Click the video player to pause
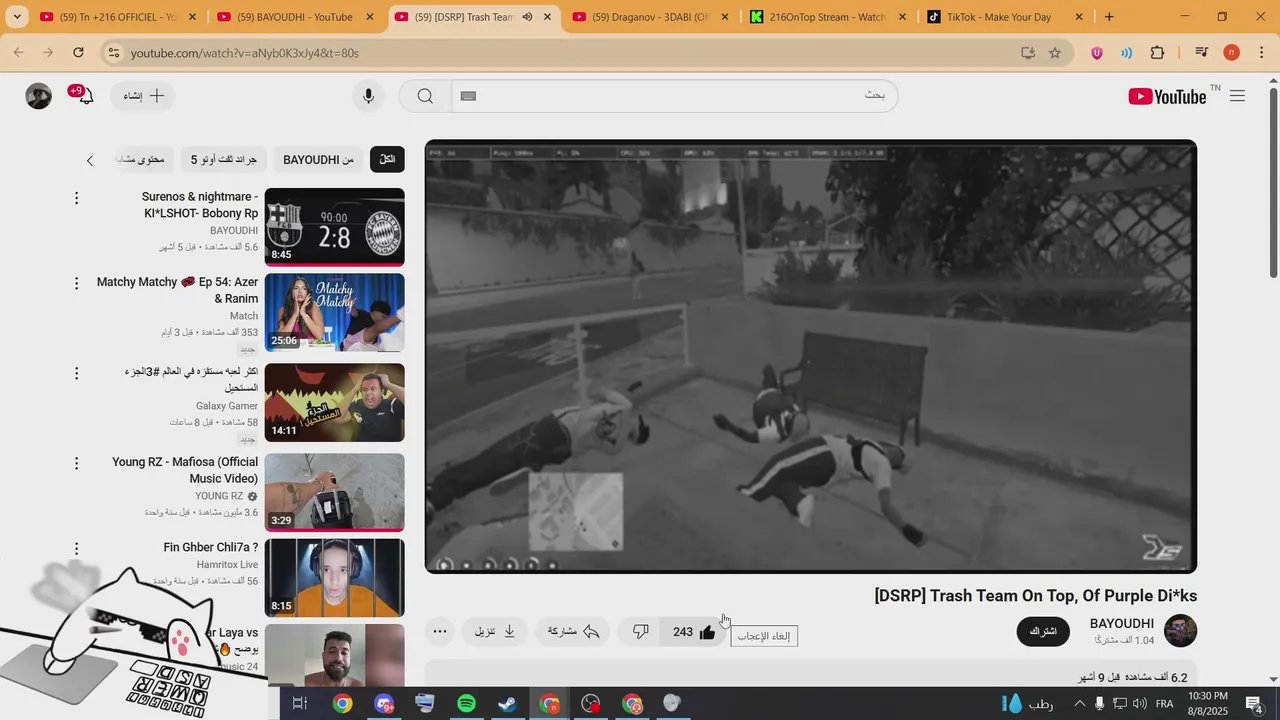Screen dimensions: 1280x720 pyautogui.click(x=811, y=357)
